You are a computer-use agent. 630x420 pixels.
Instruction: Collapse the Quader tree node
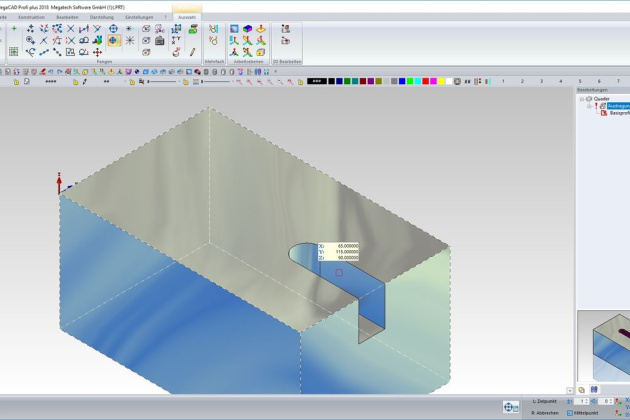coord(582,99)
